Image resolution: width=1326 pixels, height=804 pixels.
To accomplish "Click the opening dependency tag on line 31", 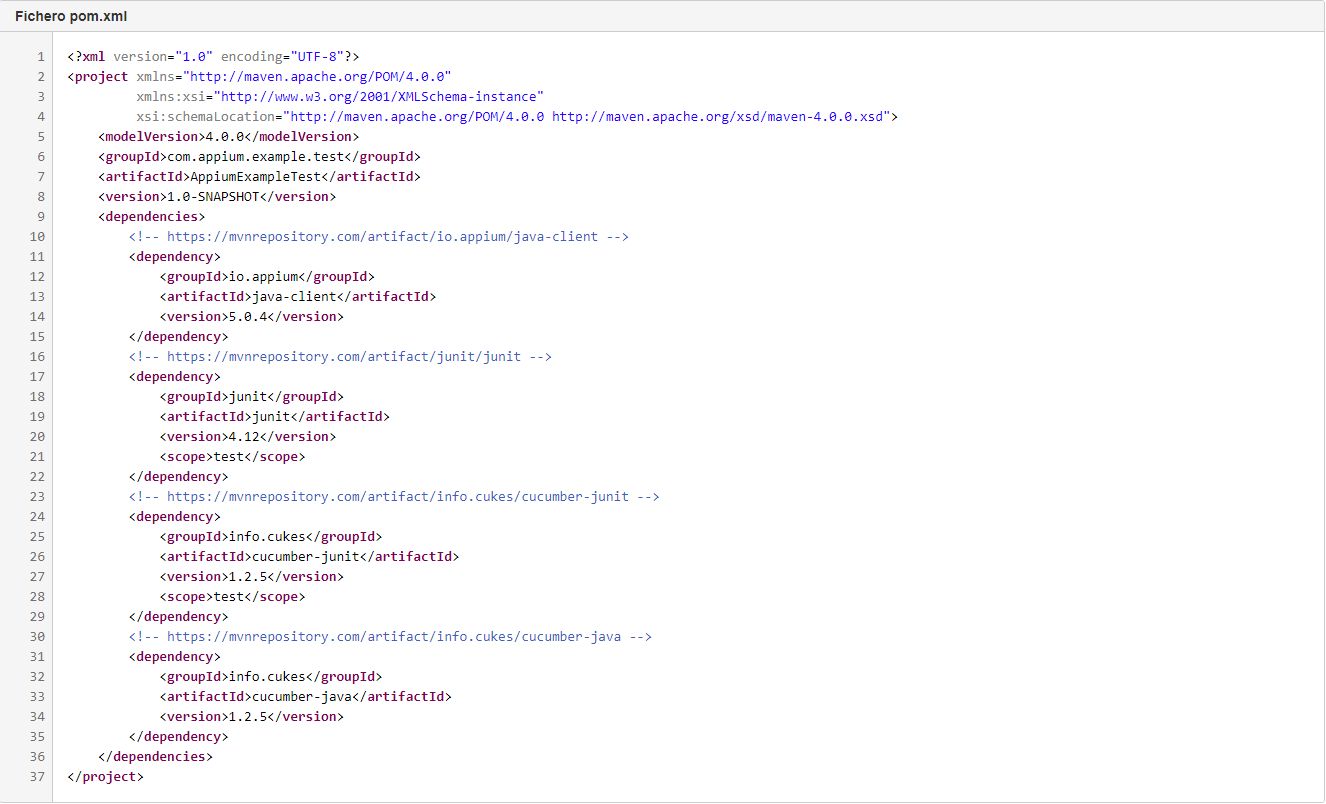I will [x=175, y=656].
